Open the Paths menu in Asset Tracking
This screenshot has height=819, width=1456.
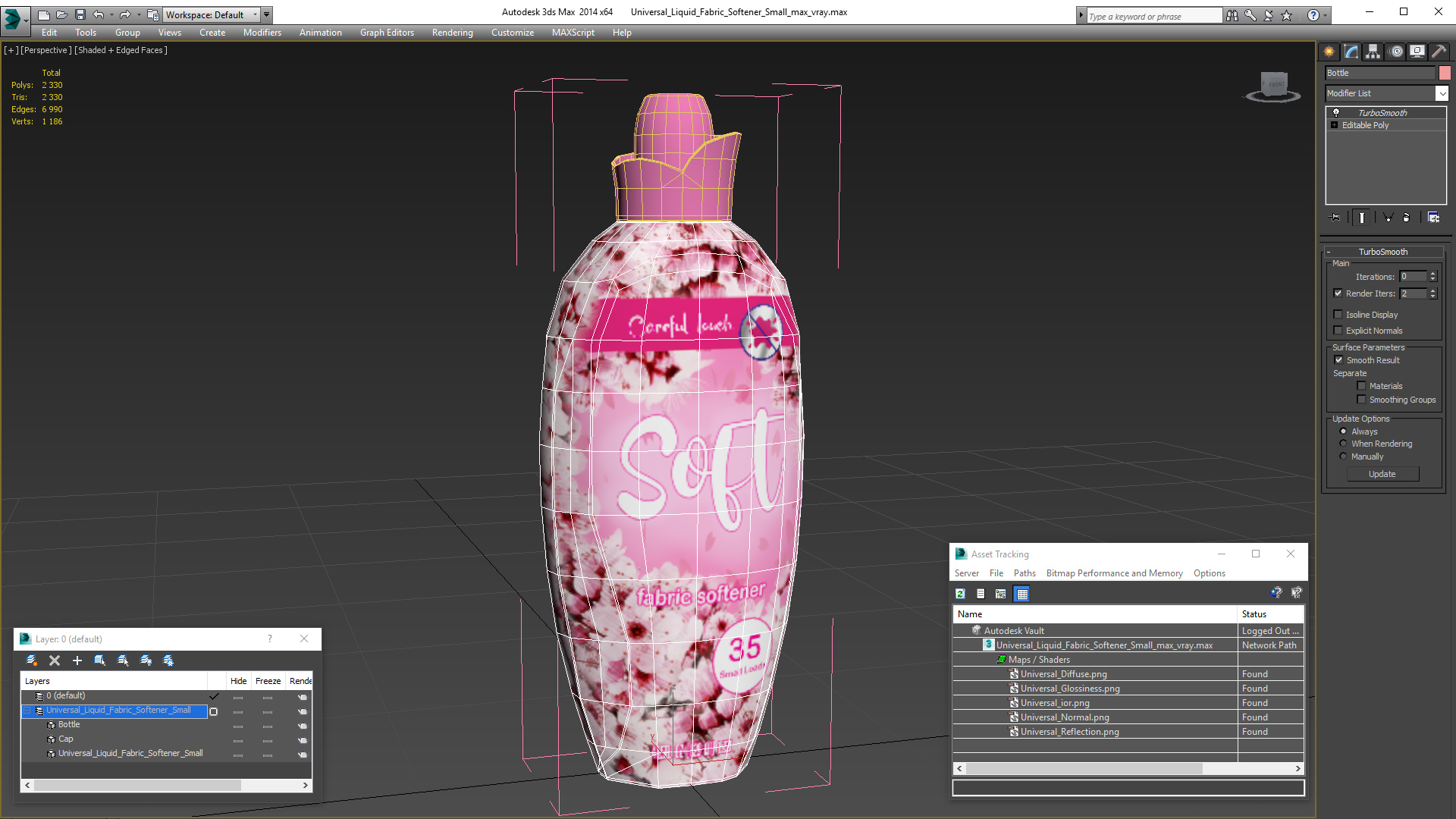click(x=1025, y=573)
